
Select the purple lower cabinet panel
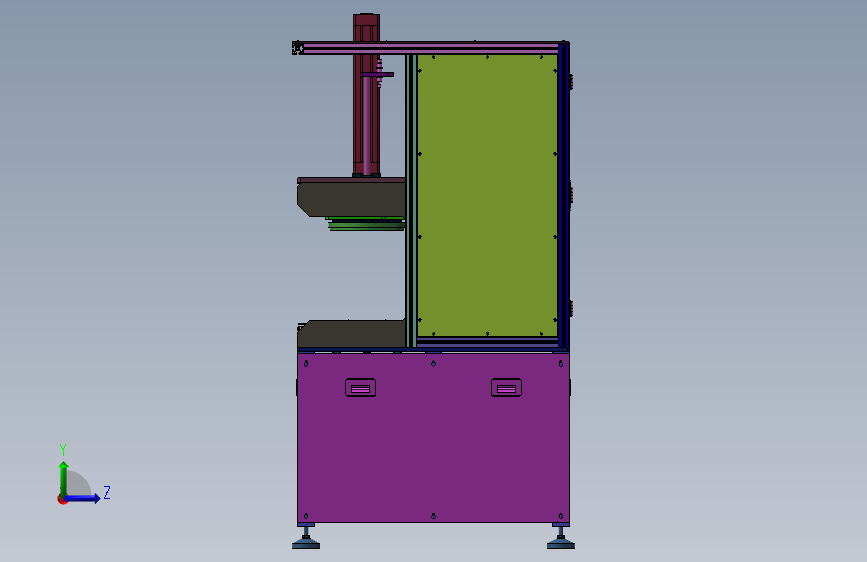click(433, 437)
